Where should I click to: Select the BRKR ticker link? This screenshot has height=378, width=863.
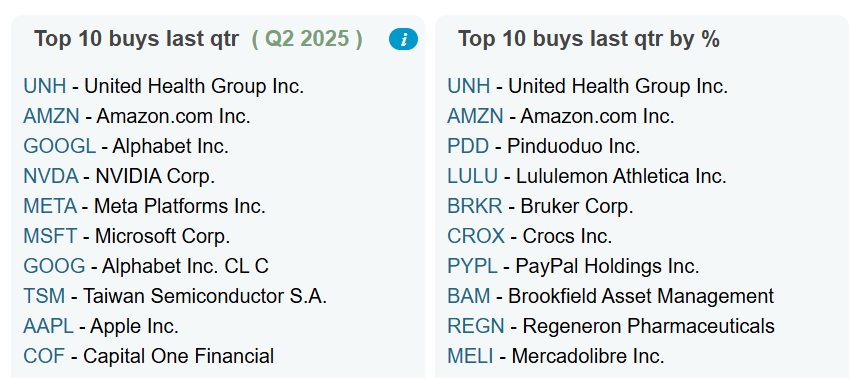tap(474, 206)
